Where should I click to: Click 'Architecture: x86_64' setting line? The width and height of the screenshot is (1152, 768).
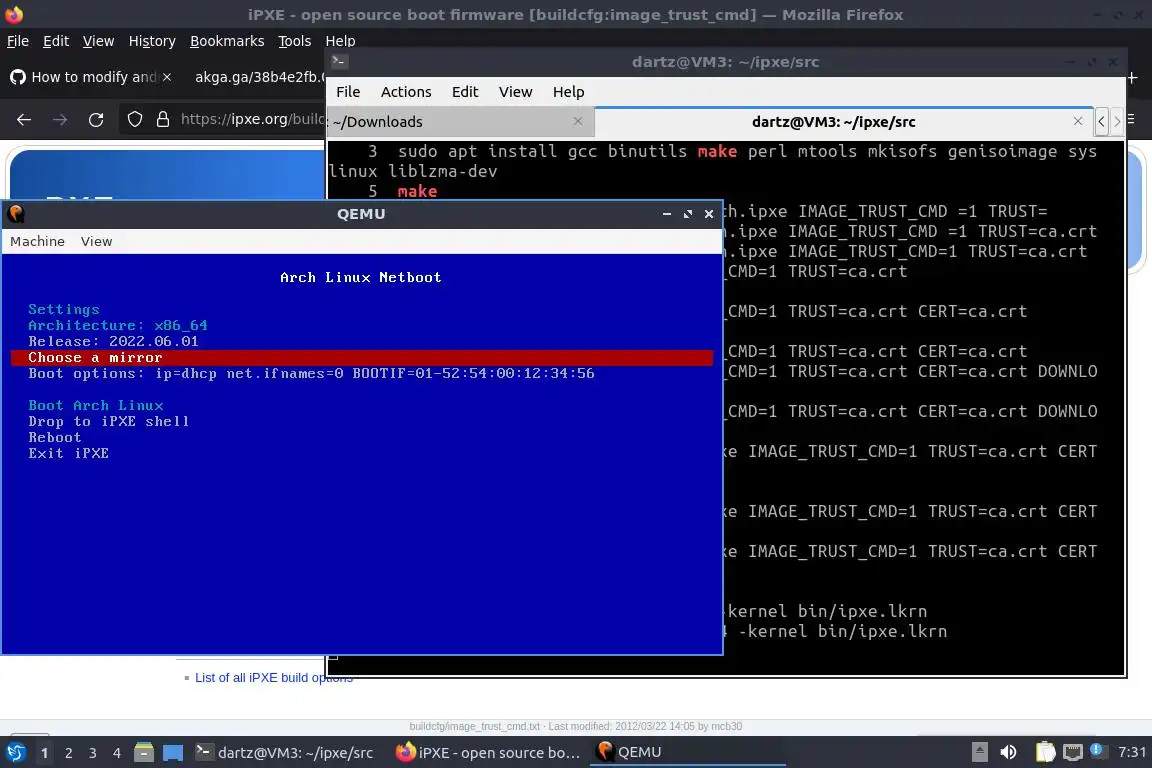pos(118,326)
